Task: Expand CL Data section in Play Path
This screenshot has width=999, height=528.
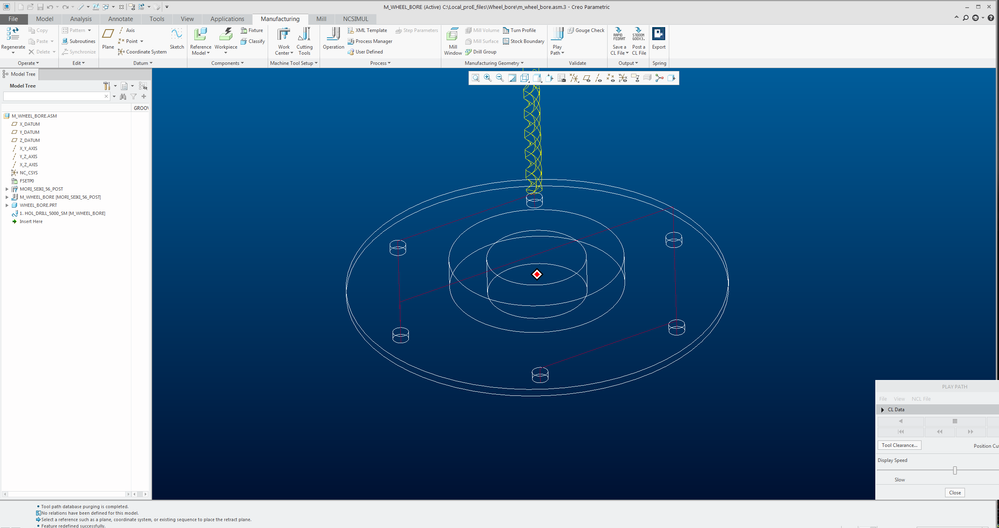Action: pyautogui.click(x=882, y=410)
